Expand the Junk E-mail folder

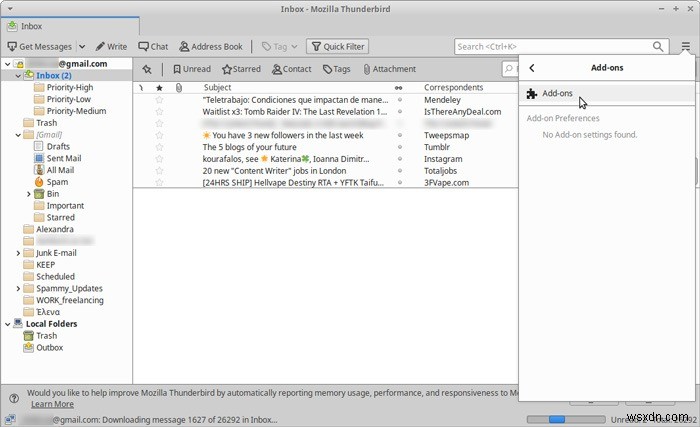18,253
